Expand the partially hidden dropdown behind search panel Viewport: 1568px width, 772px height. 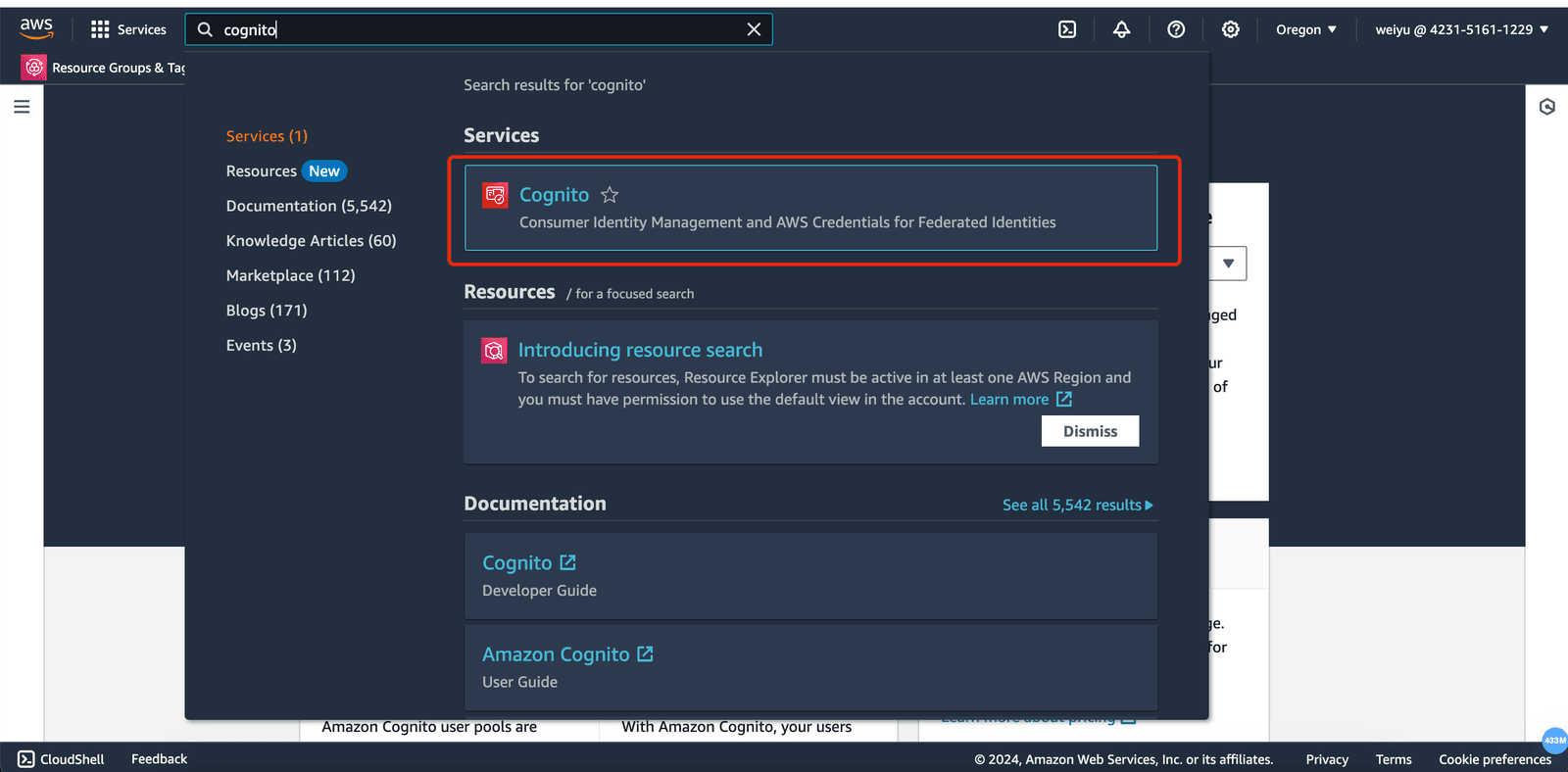point(1228,264)
